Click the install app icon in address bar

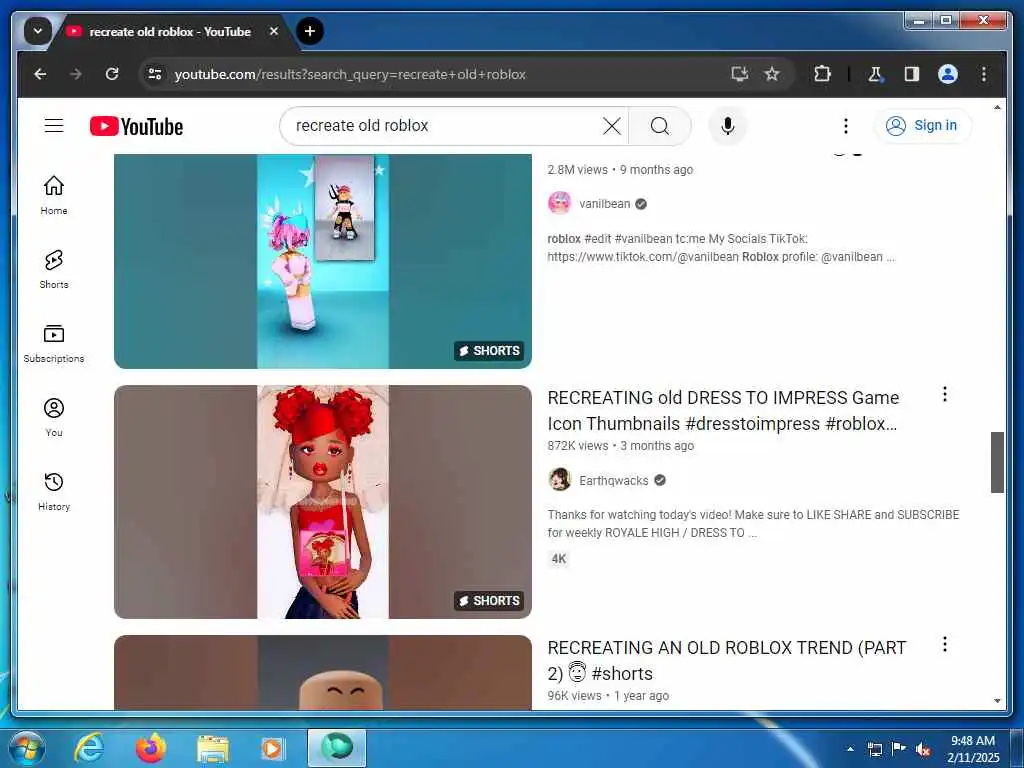(739, 74)
